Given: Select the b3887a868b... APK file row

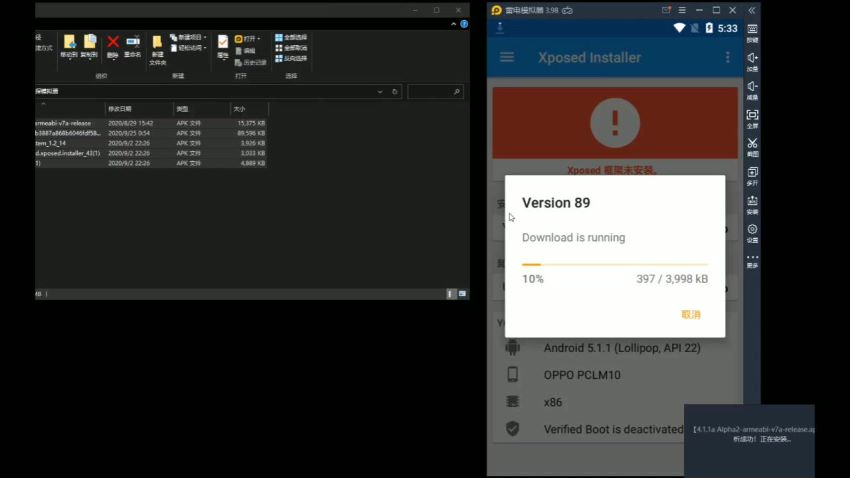Looking at the screenshot, I should coord(151,133).
